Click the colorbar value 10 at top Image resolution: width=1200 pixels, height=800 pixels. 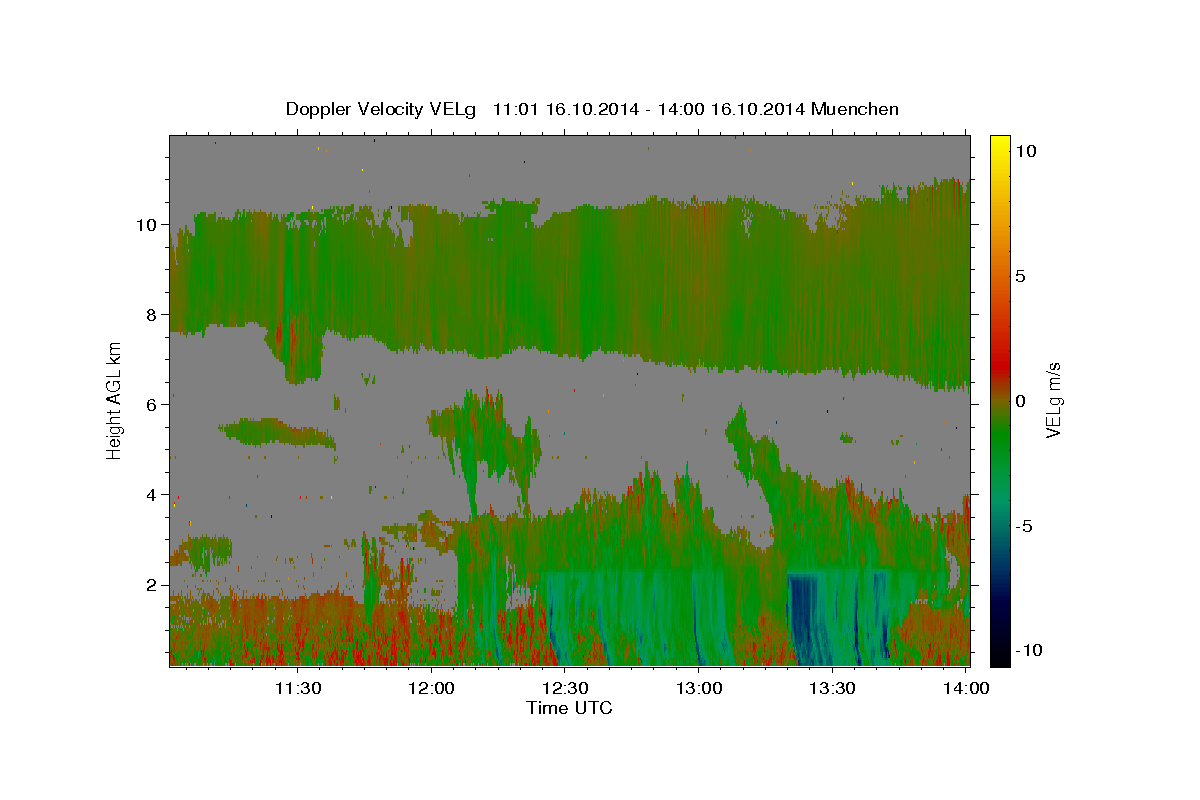click(1026, 151)
